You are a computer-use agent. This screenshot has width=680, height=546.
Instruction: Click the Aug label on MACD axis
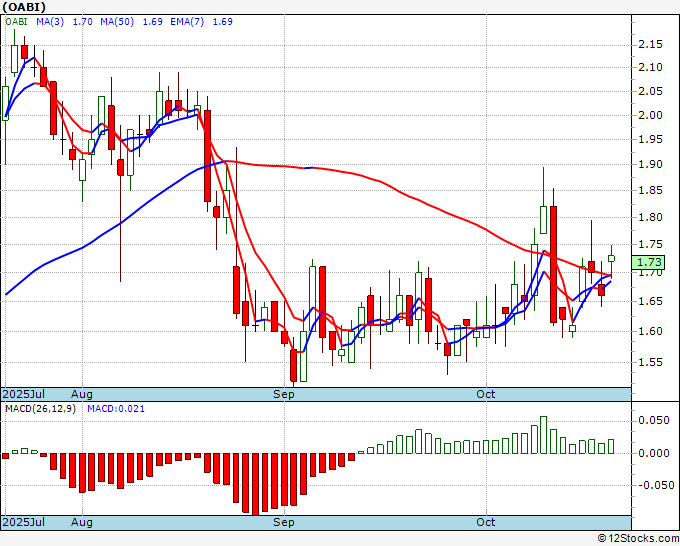(82, 522)
